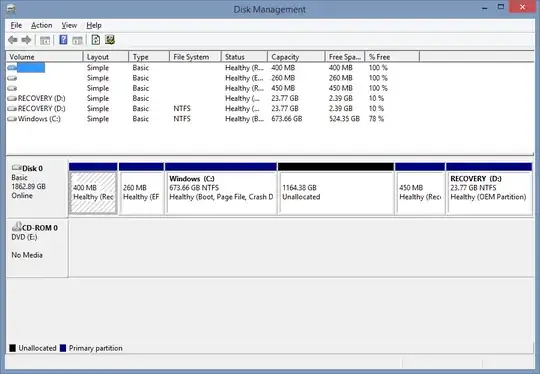Click the Disk 0 drive icon
The image size is (540, 374).
pos(17,168)
